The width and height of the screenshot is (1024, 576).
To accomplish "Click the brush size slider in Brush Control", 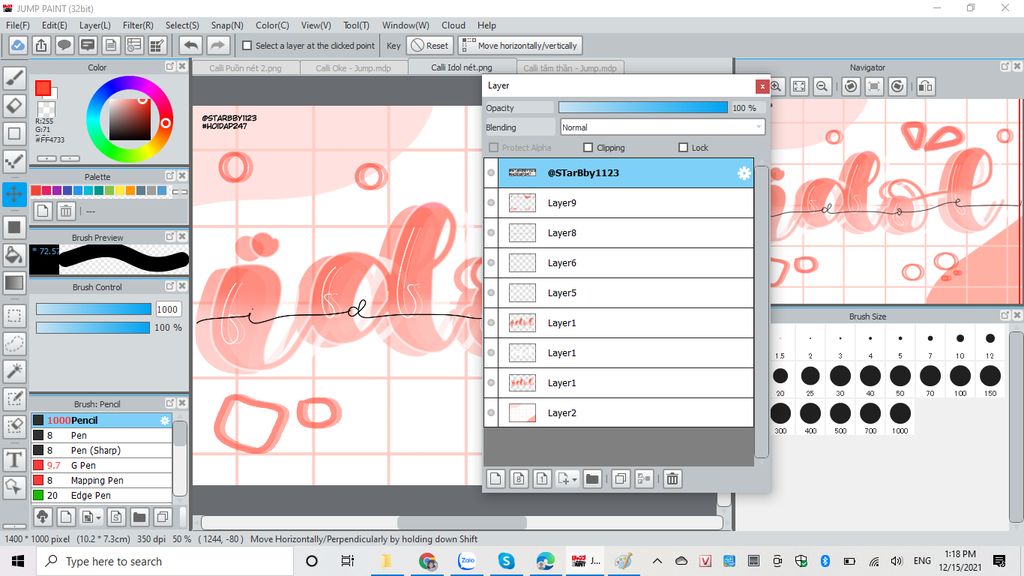I will click(93, 310).
